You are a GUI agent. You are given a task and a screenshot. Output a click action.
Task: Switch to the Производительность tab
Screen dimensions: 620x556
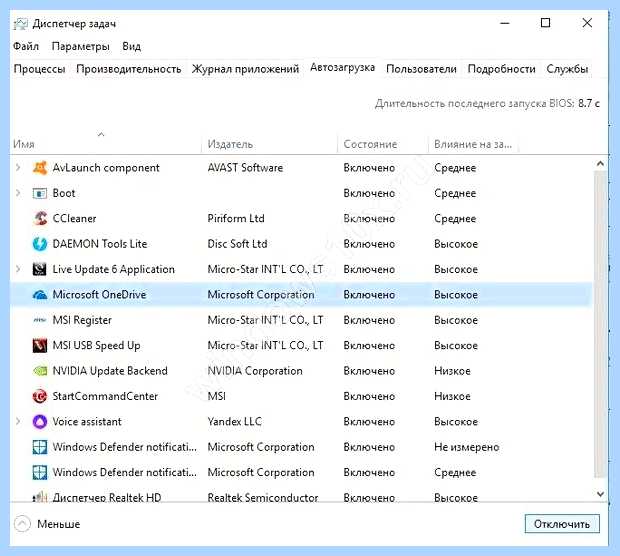point(129,69)
